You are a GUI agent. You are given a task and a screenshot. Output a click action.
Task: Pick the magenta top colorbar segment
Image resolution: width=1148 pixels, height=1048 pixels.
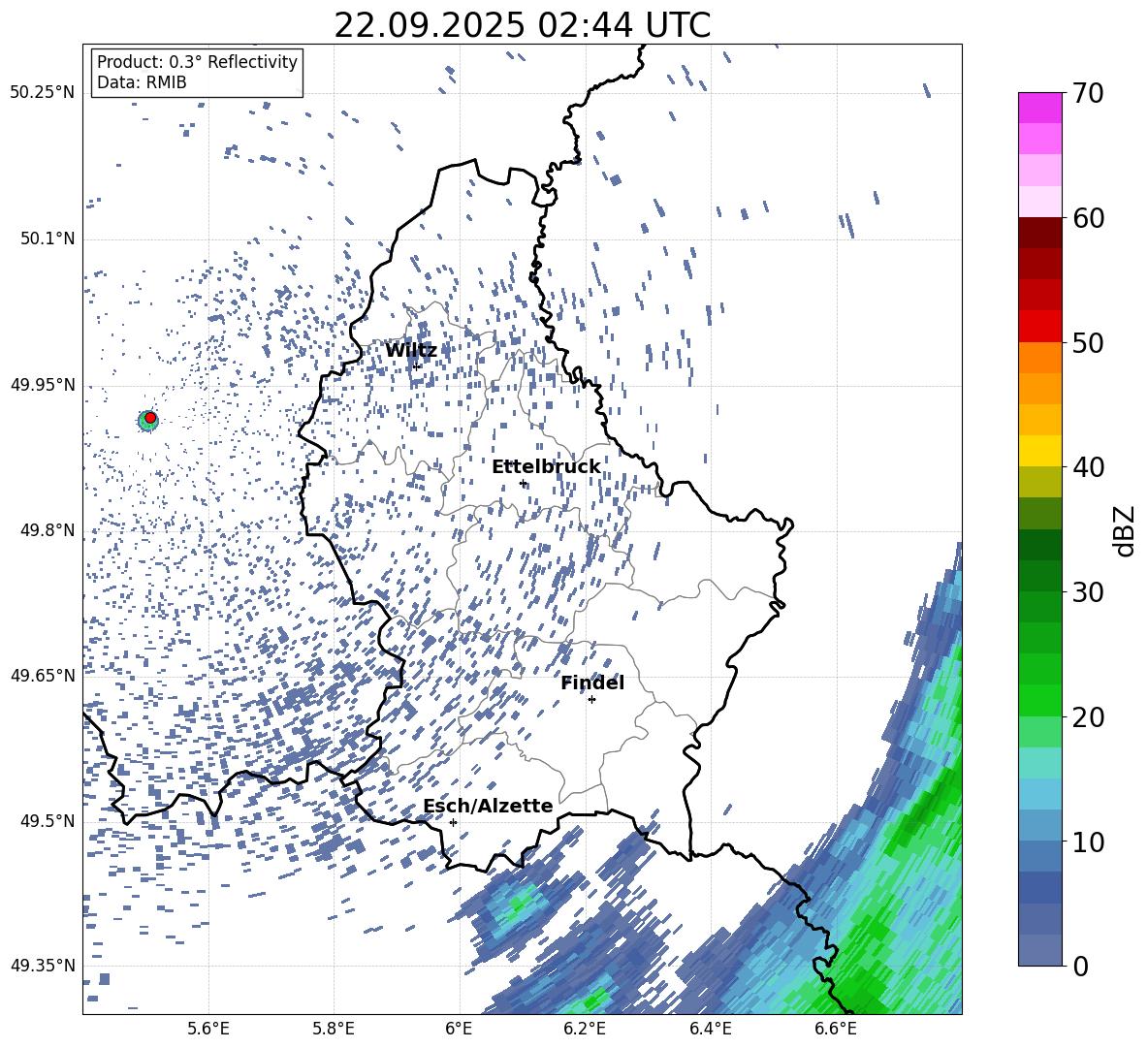[1039, 108]
